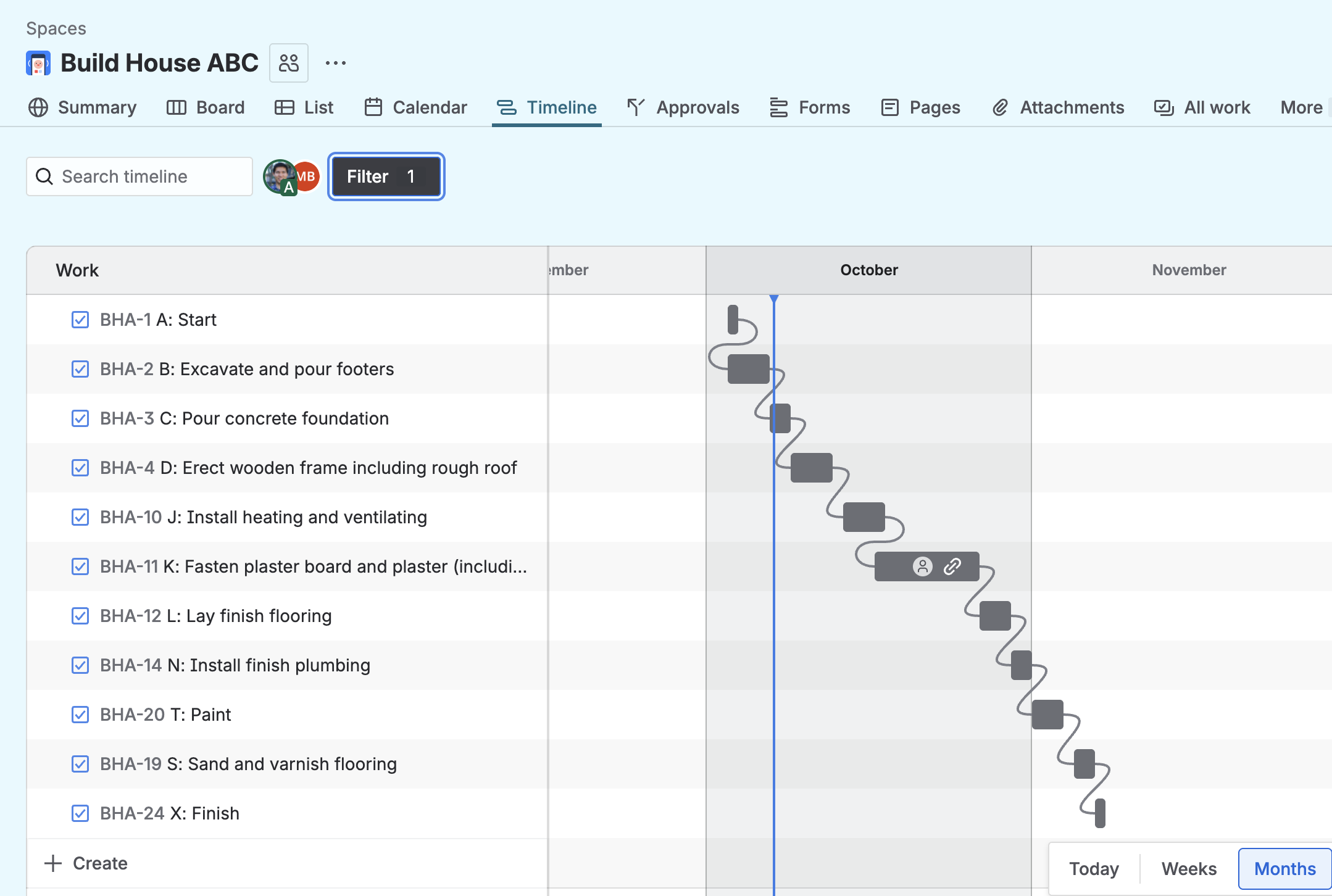Click the Build House ABC project avatar icon
1332x896 pixels.
38,63
